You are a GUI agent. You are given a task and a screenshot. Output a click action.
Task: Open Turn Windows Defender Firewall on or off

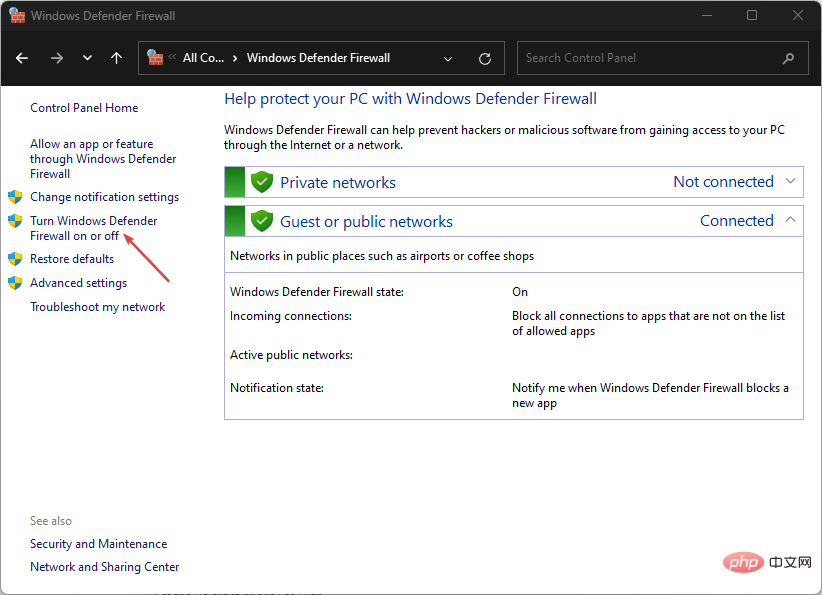[93, 228]
